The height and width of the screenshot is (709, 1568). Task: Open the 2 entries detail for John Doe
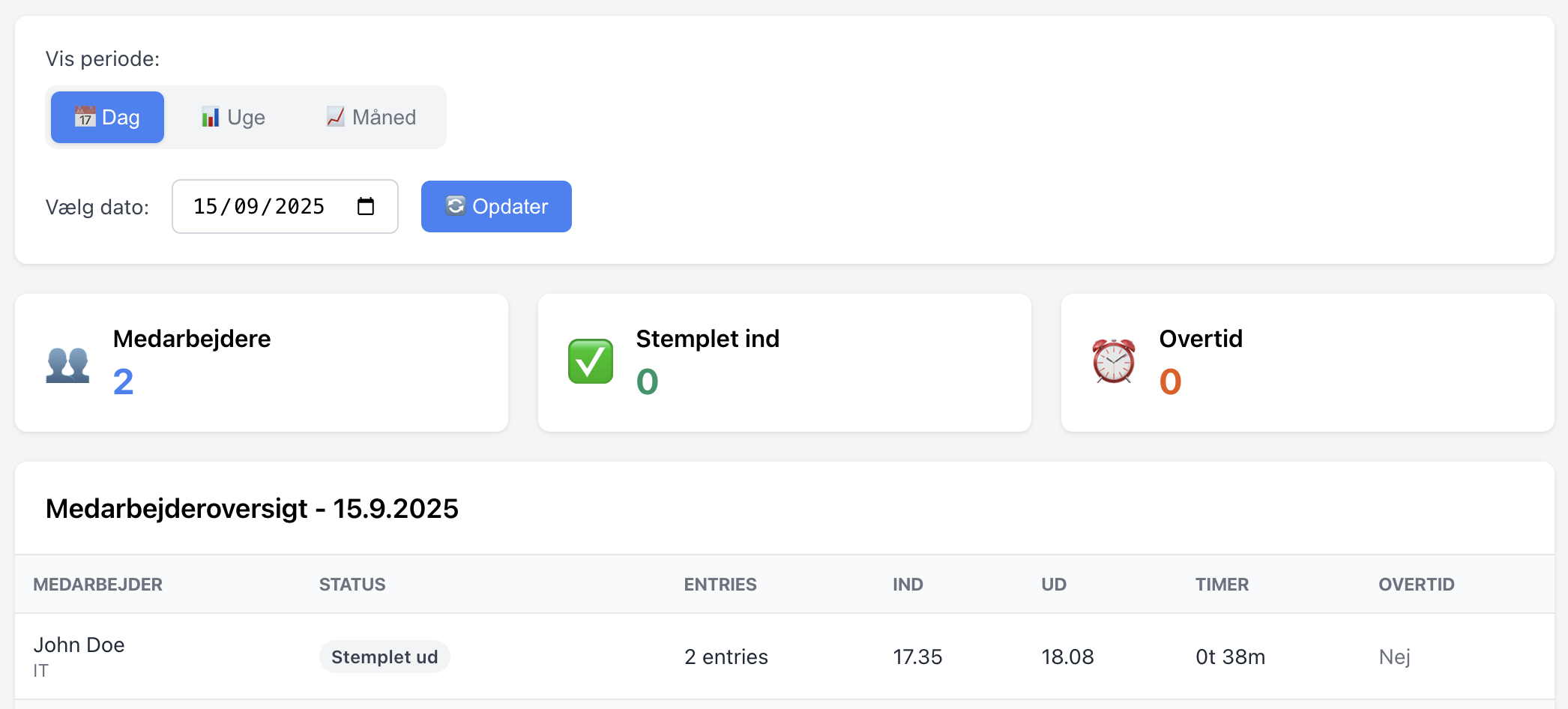pyautogui.click(x=726, y=656)
